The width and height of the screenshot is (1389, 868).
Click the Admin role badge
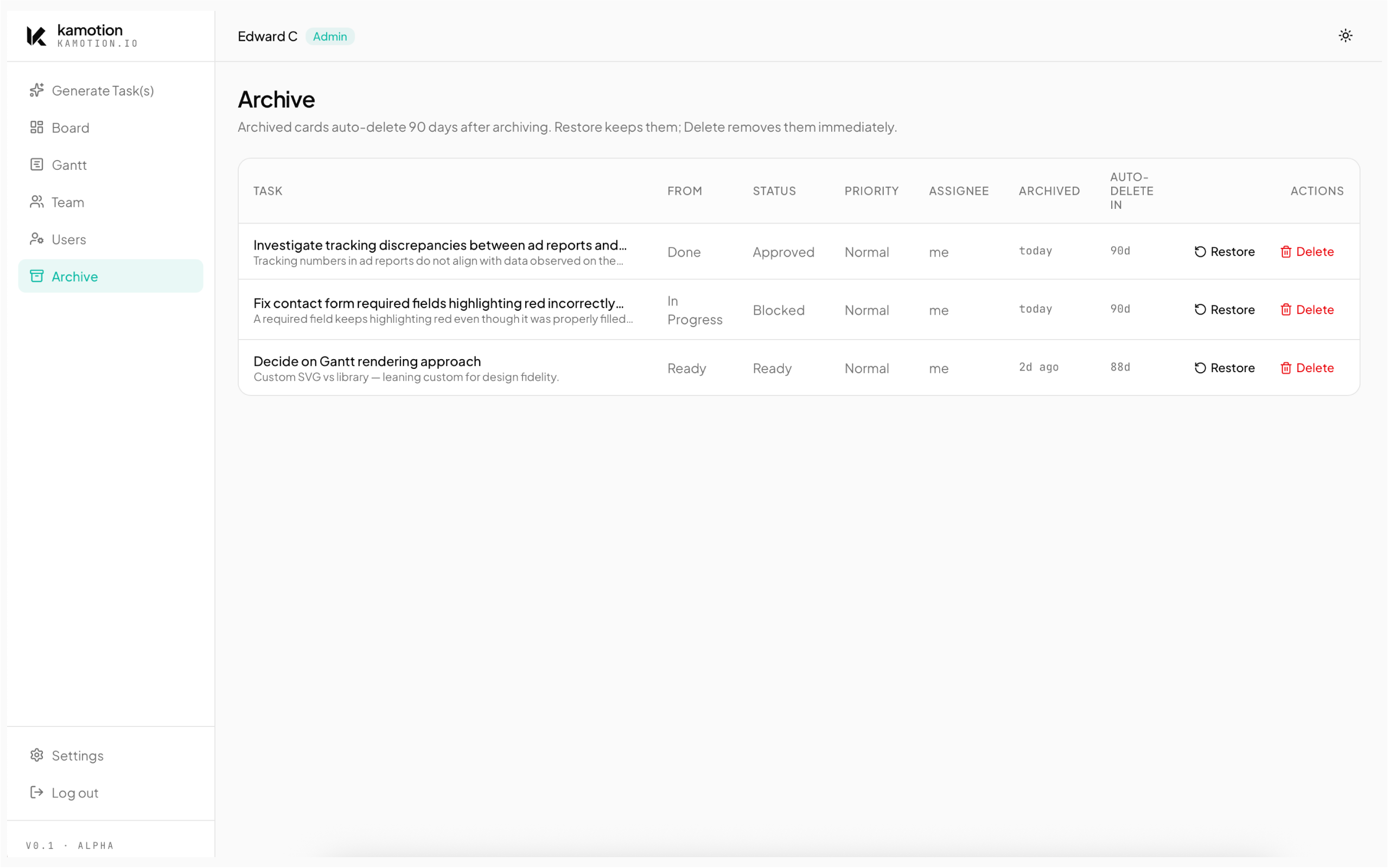click(x=329, y=36)
